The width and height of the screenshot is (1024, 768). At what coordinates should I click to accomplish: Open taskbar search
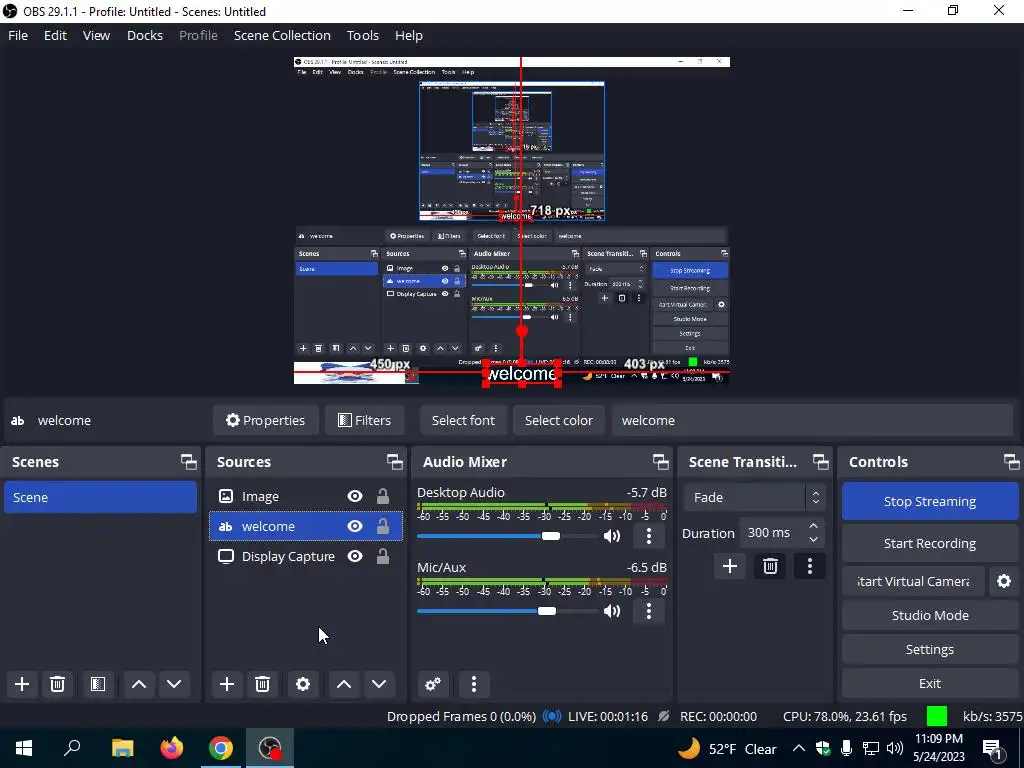[x=72, y=748]
